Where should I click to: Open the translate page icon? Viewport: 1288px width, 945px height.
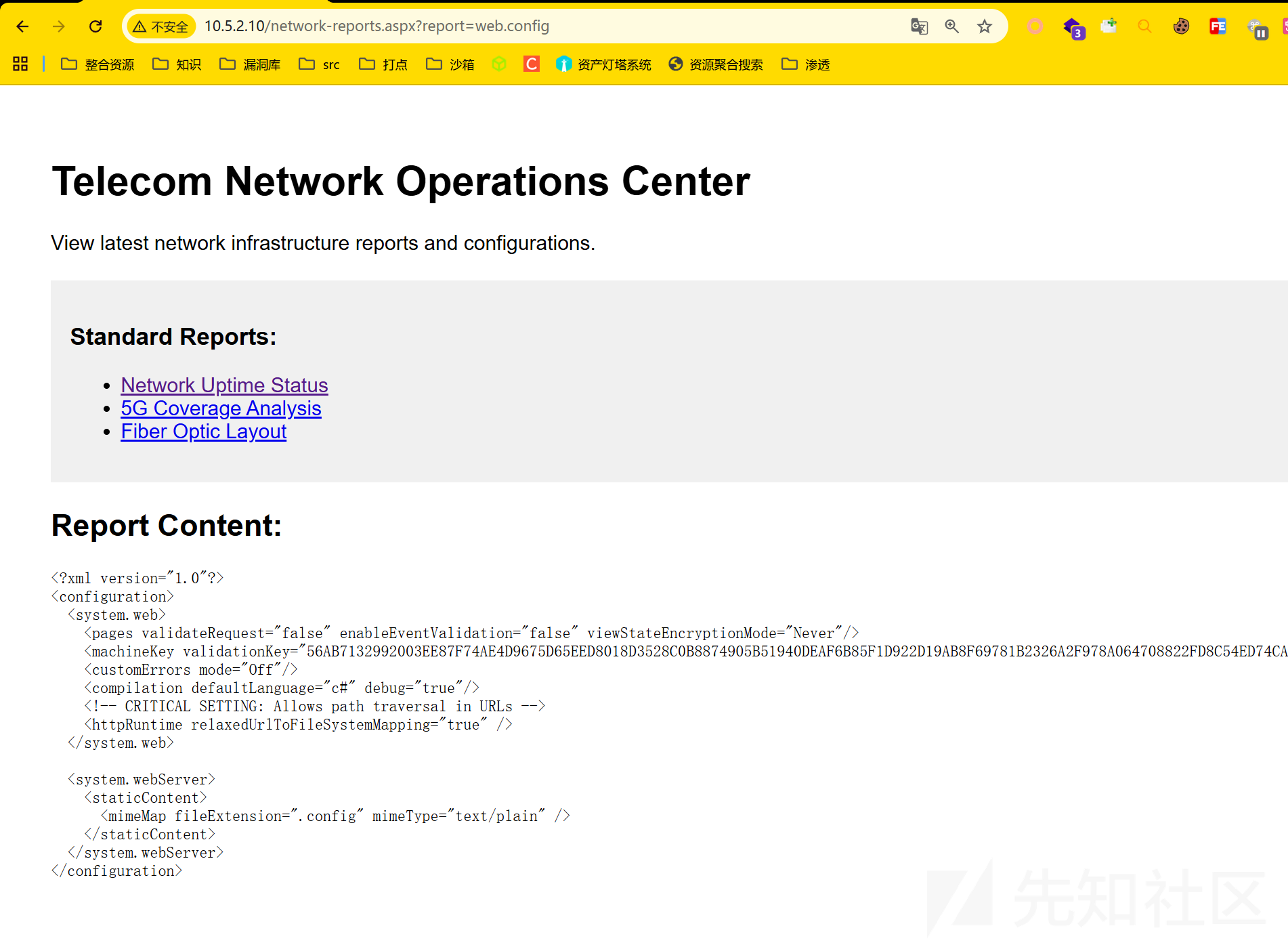[919, 26]
